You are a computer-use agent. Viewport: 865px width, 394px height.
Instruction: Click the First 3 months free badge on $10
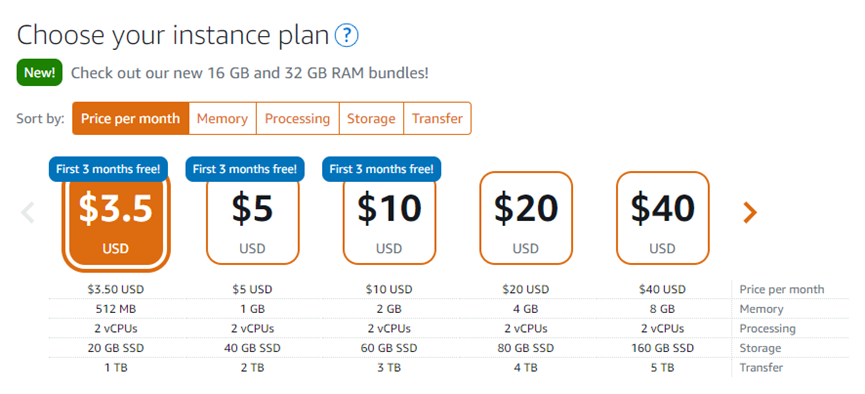click(x=382, y=169)
